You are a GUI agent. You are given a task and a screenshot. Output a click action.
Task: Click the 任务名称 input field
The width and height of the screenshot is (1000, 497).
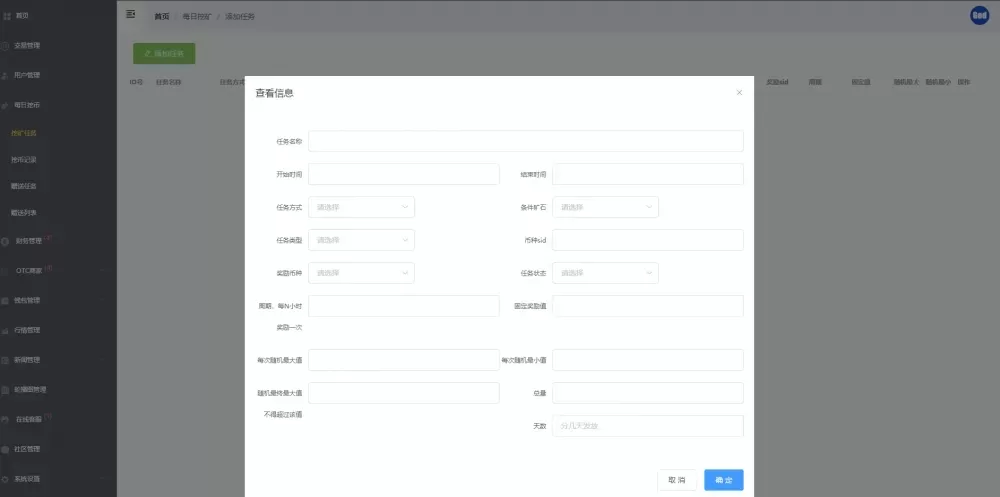tap(525, 141)
